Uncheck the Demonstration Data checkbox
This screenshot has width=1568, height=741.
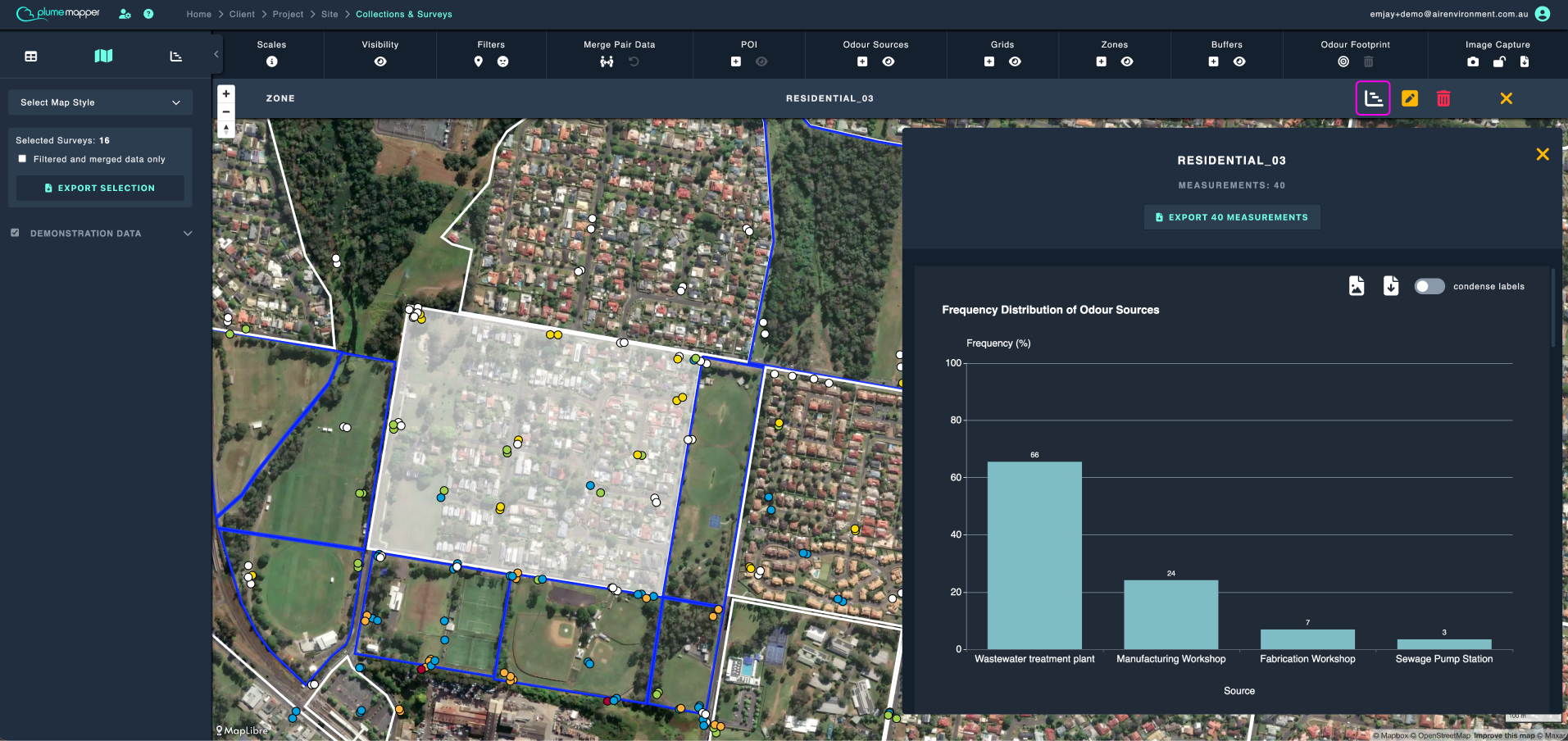coord(15,233)
